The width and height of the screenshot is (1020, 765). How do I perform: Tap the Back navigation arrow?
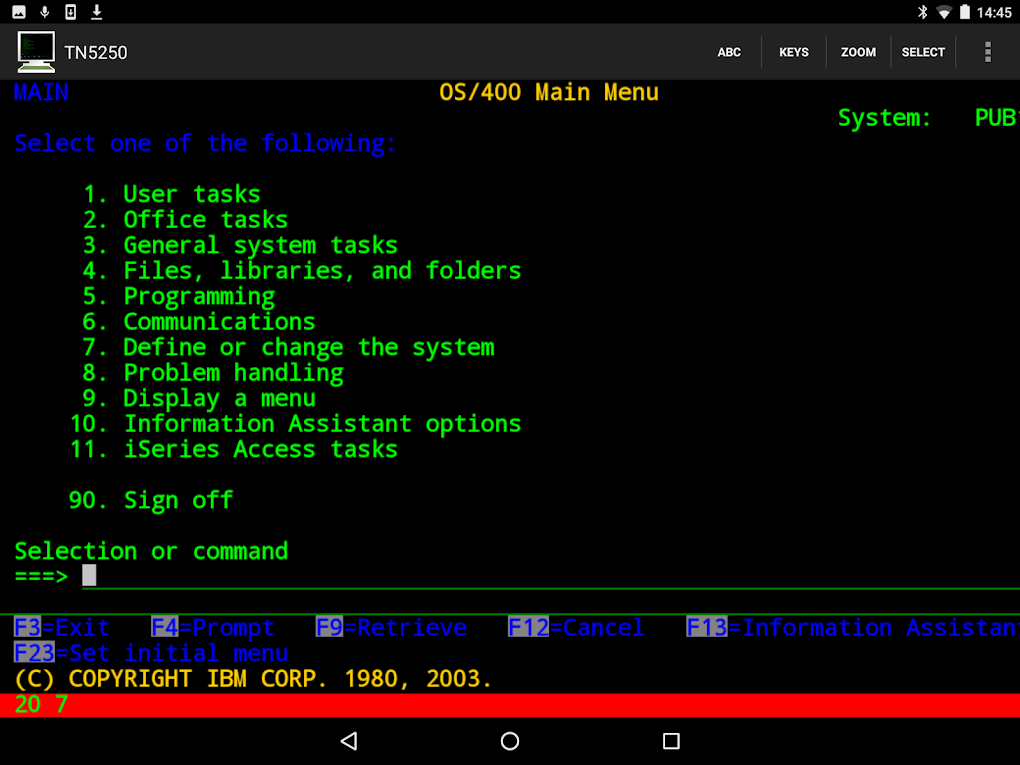pos(349,741)
